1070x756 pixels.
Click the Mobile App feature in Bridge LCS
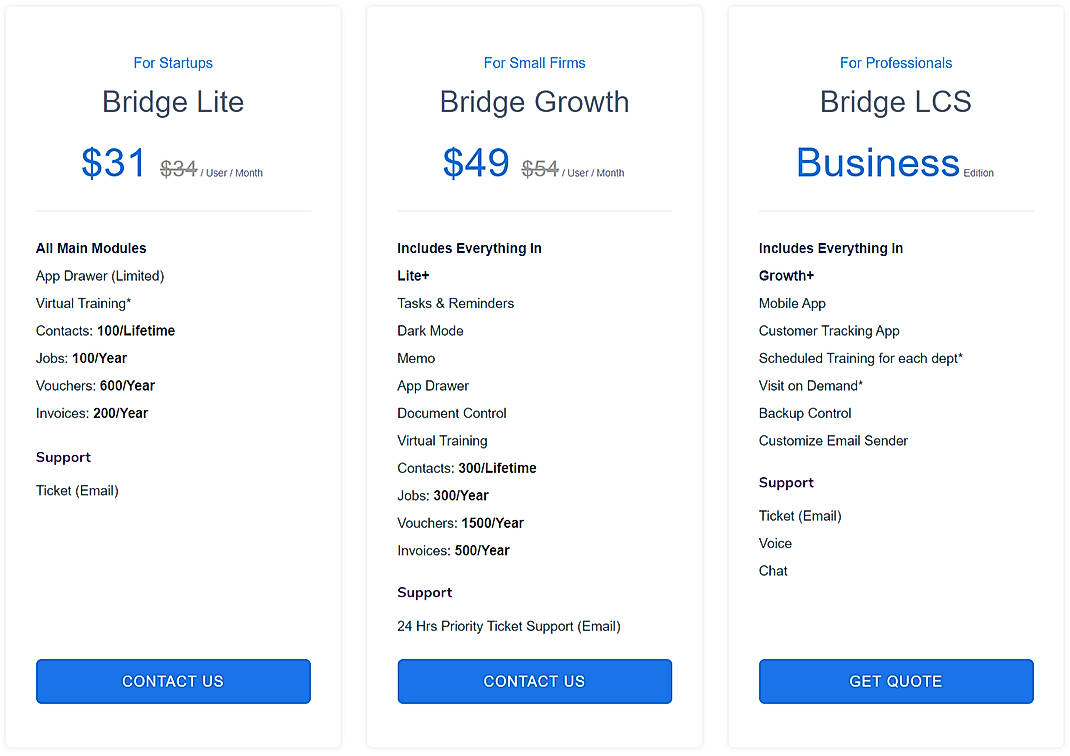792,303
